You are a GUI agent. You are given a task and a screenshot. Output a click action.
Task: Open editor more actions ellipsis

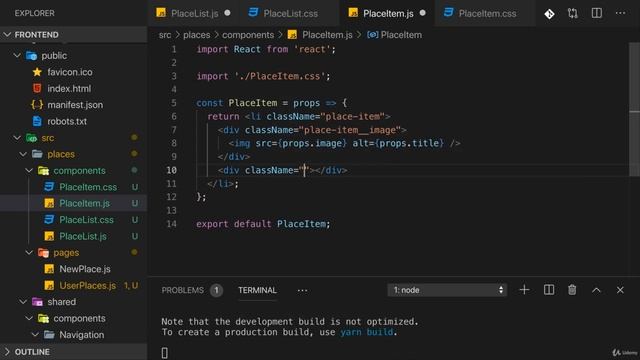point(620,13)
